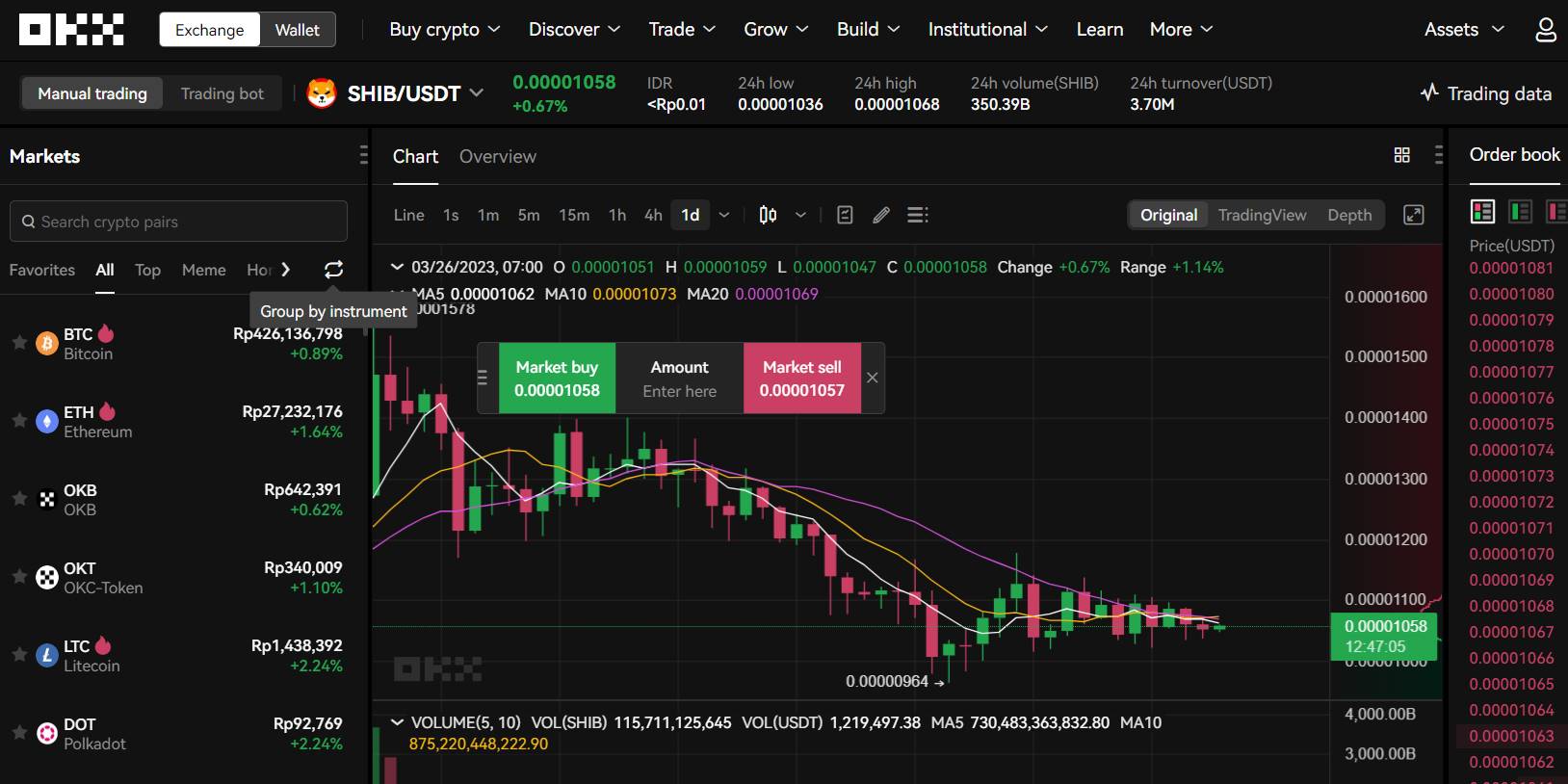This screenshot has width=1568, height=784.
Task: Select the drawing pencil tool
Action: 880,215
